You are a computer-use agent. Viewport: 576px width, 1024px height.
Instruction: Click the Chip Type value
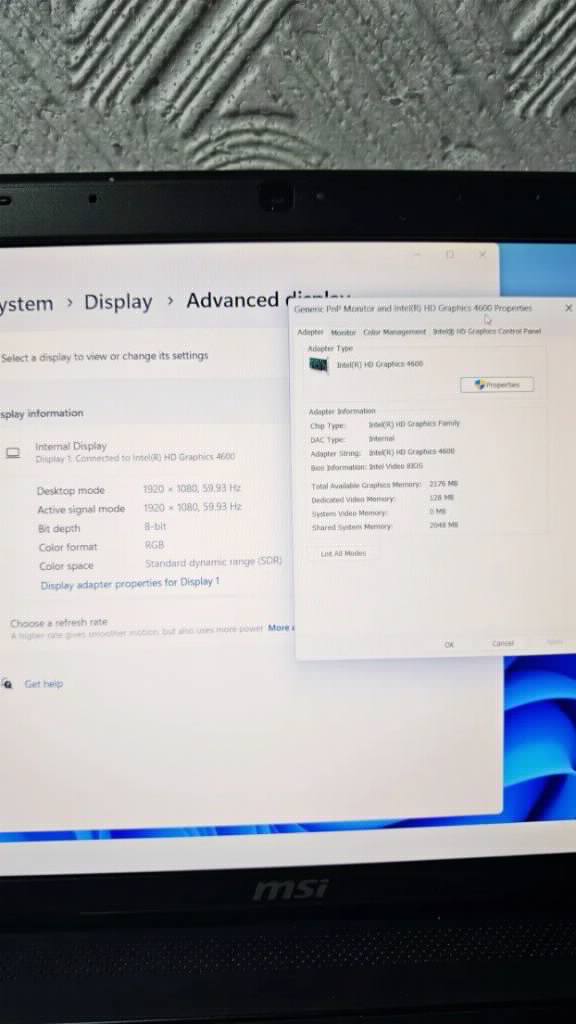click(414, 424)
